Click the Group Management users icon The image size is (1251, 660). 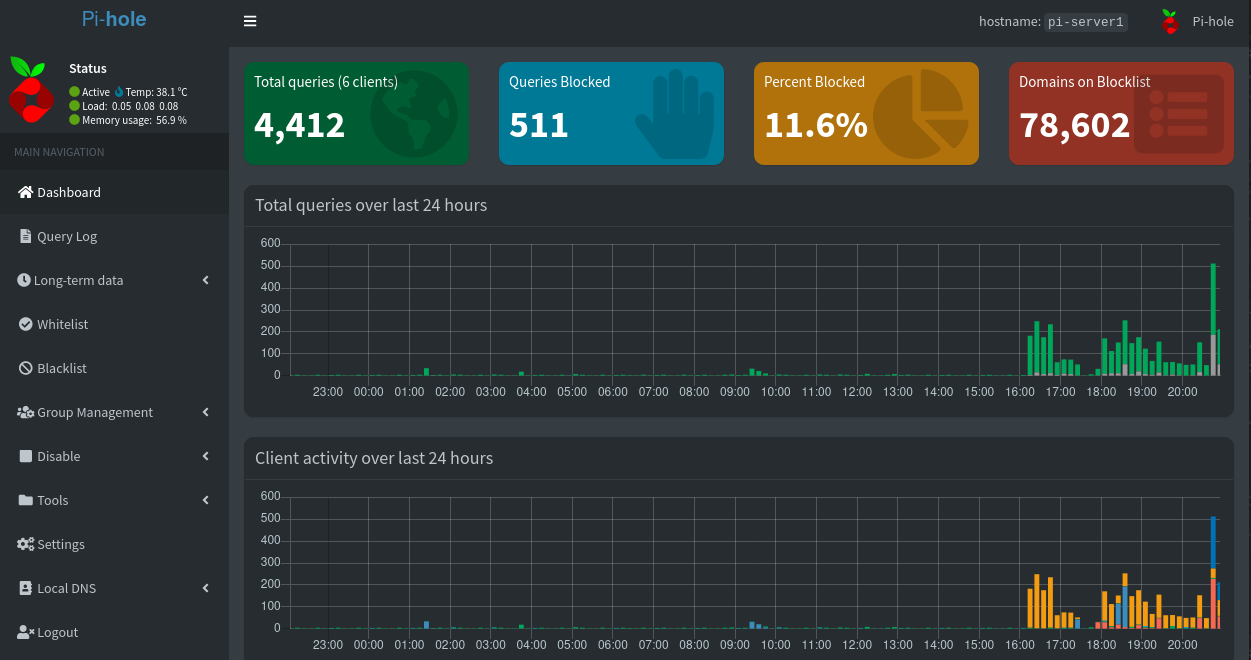[x=25, y=412]
